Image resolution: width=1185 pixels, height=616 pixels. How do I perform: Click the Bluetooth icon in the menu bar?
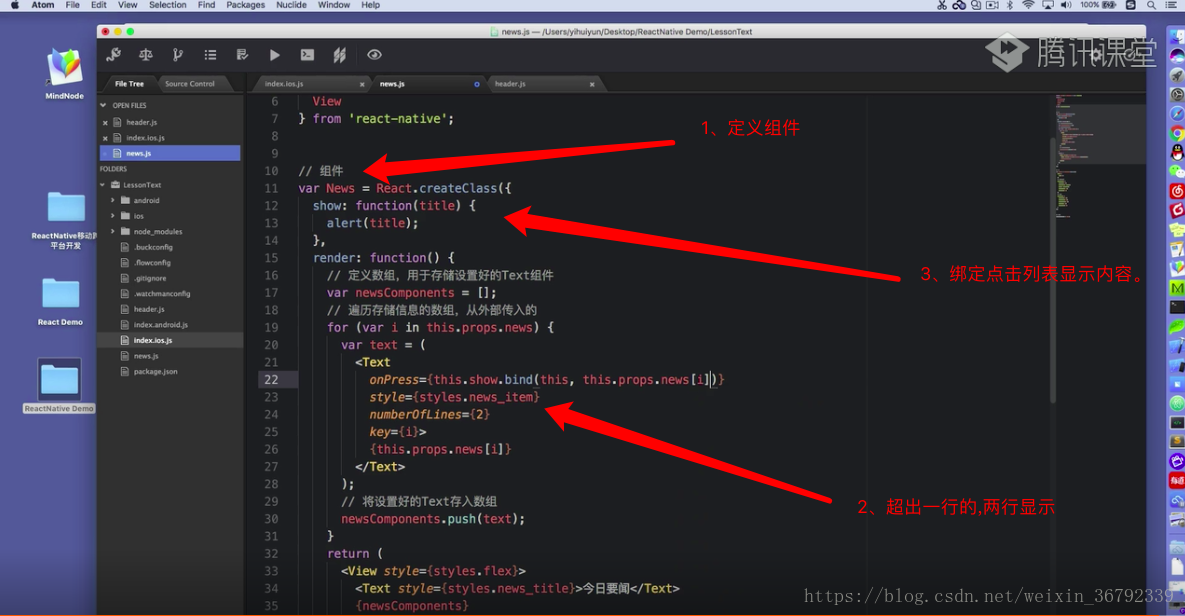1010,5
